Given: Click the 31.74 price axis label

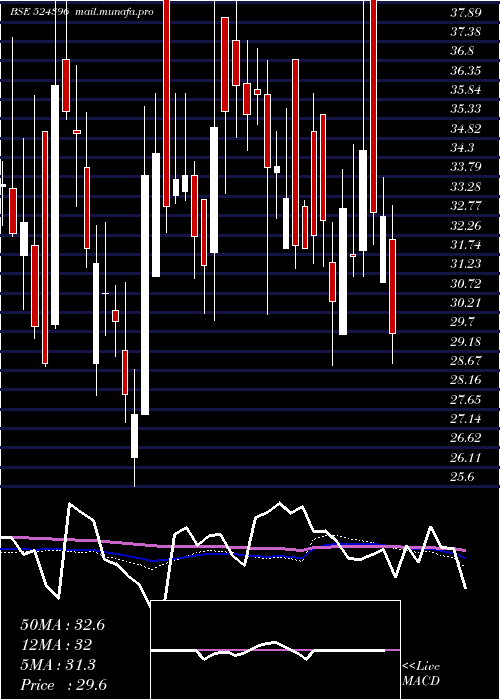Looking at the screenshot, I should coord(466,244).
